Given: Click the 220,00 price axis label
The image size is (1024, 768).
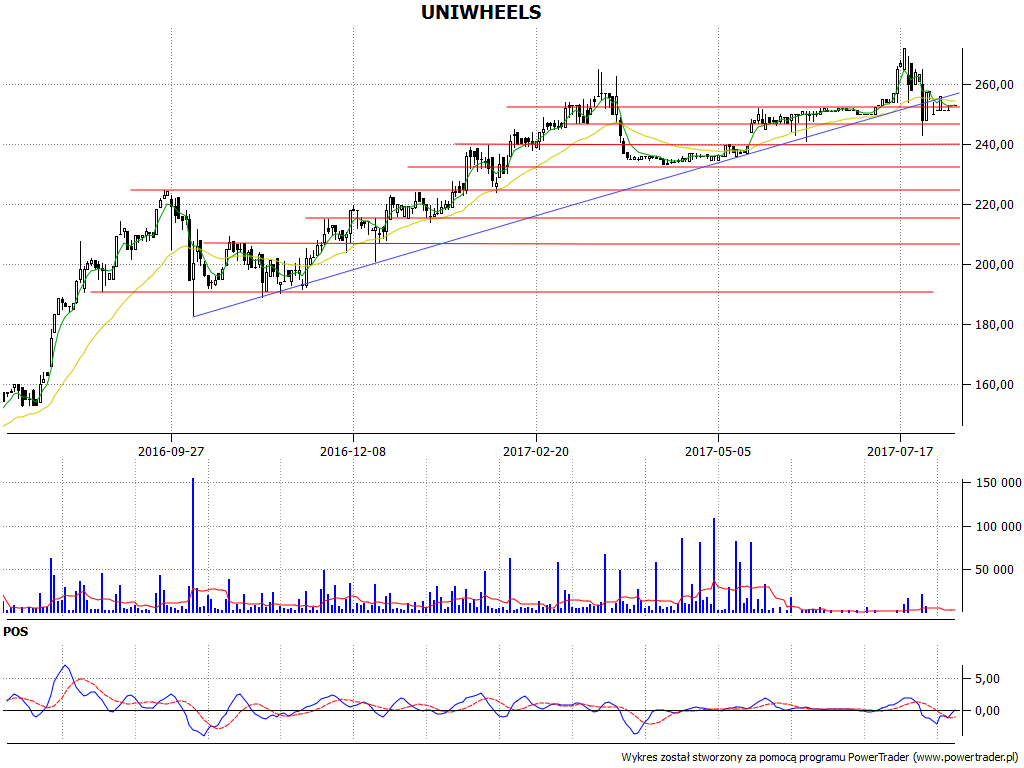Looking at the screenshot, I should click(995, 205).
